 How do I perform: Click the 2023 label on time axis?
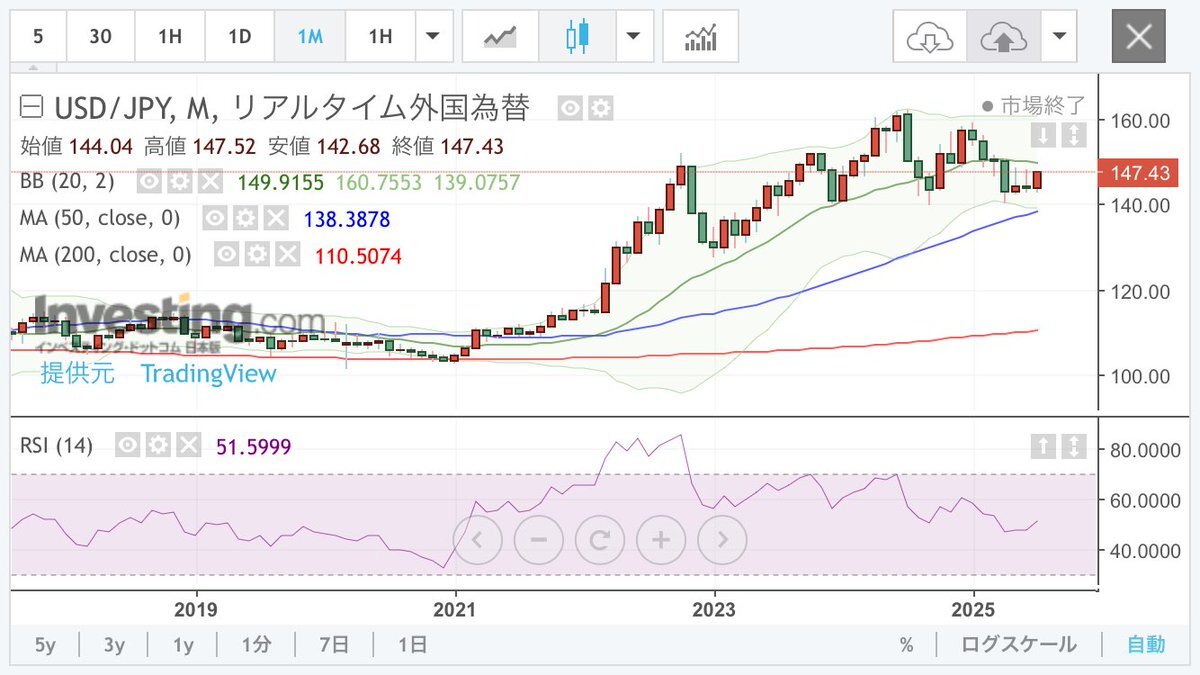click(x=715, y=610)
